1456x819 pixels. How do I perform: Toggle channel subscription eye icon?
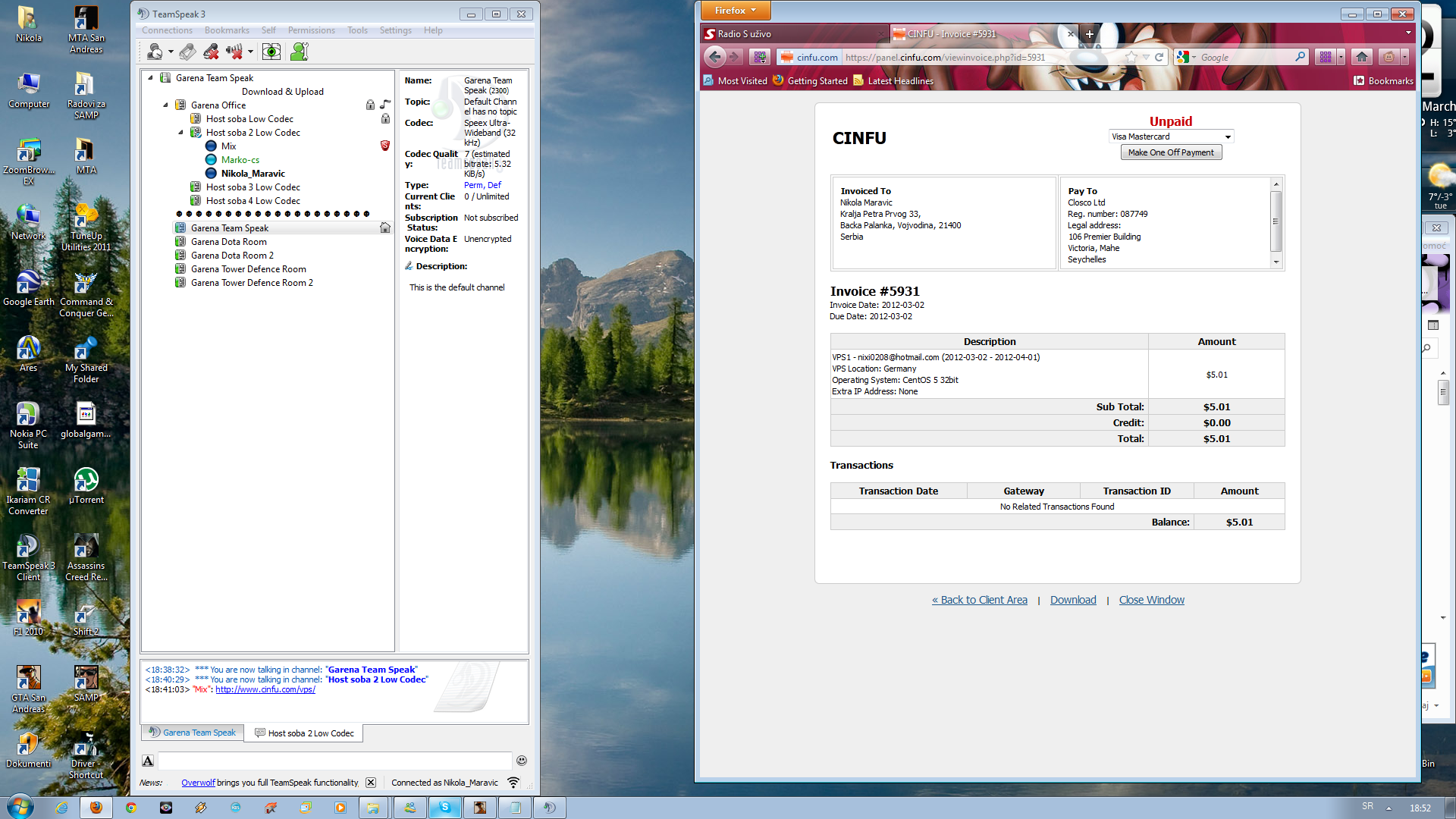271,52
